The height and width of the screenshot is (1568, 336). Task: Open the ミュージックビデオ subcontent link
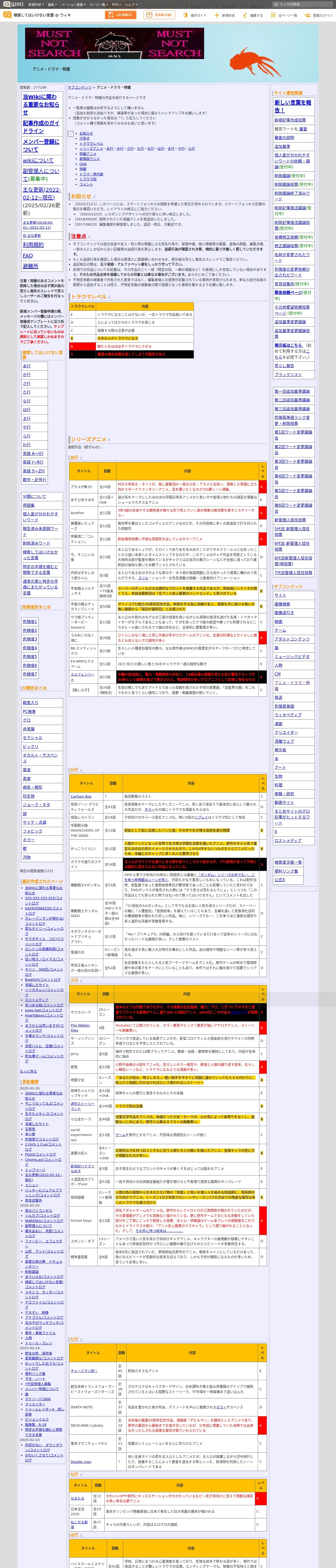coord(292,656)
